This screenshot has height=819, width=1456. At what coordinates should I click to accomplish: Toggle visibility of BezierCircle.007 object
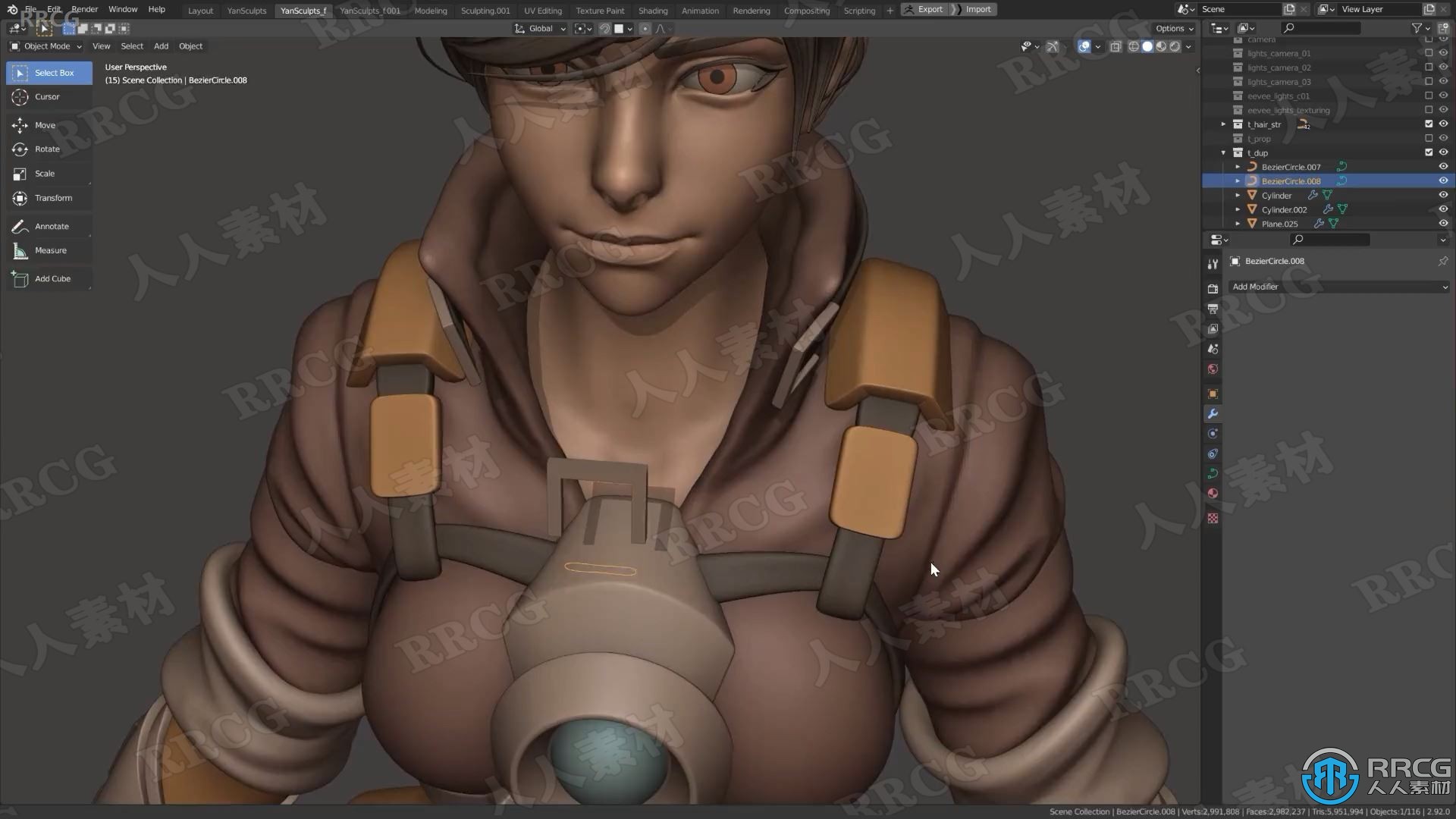(x=1443, y=166)
